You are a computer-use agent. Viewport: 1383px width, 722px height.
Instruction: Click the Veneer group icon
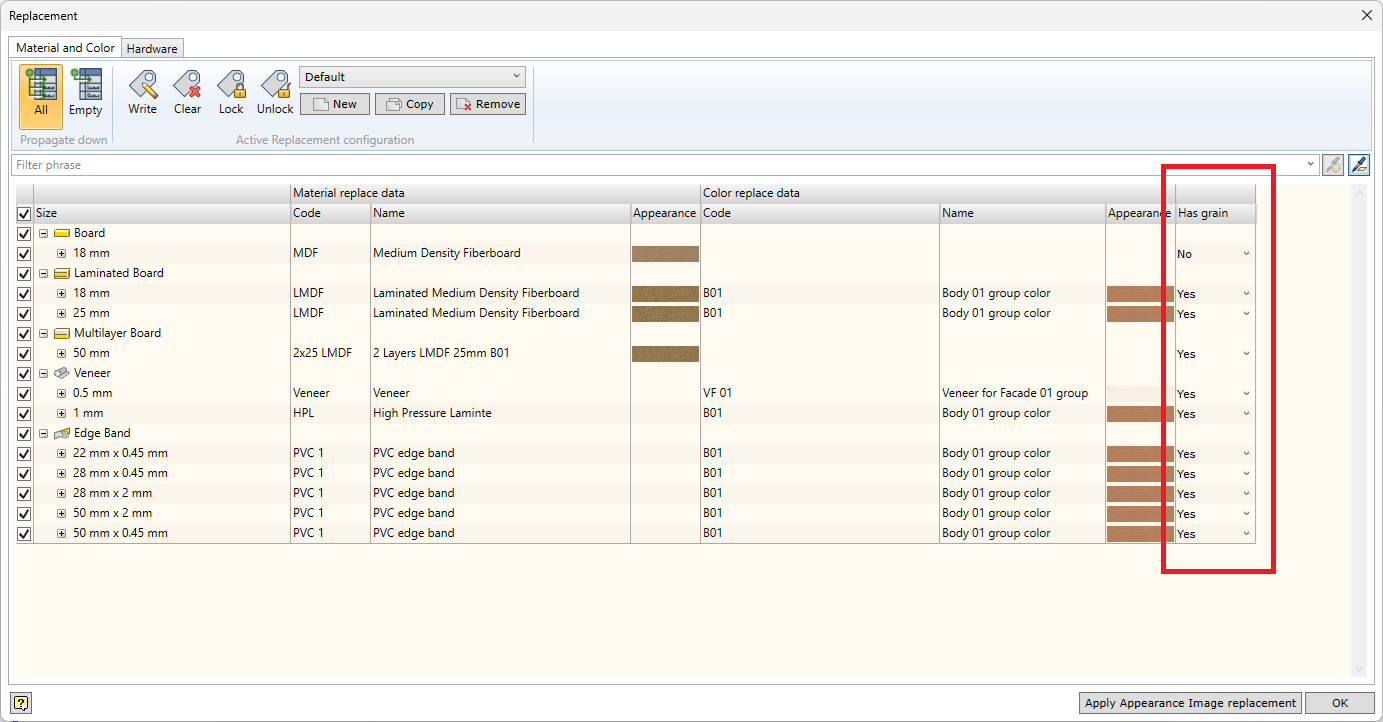(62, 373)
